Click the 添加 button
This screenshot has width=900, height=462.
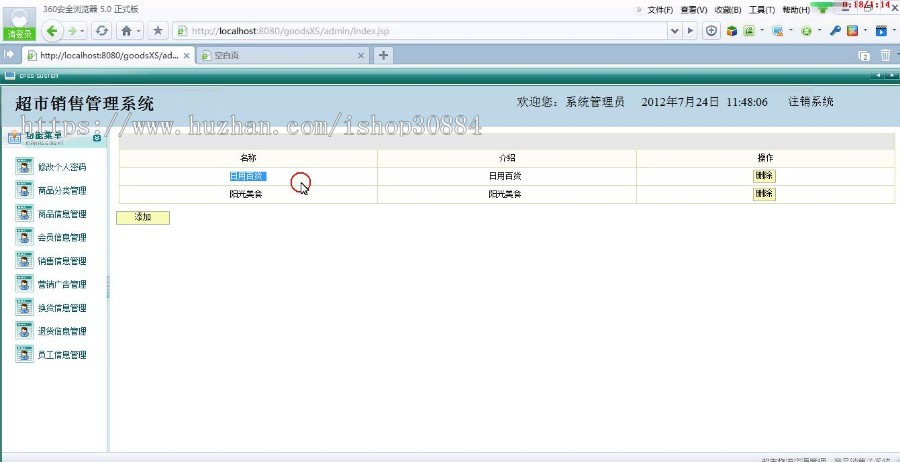coord(143,218)
